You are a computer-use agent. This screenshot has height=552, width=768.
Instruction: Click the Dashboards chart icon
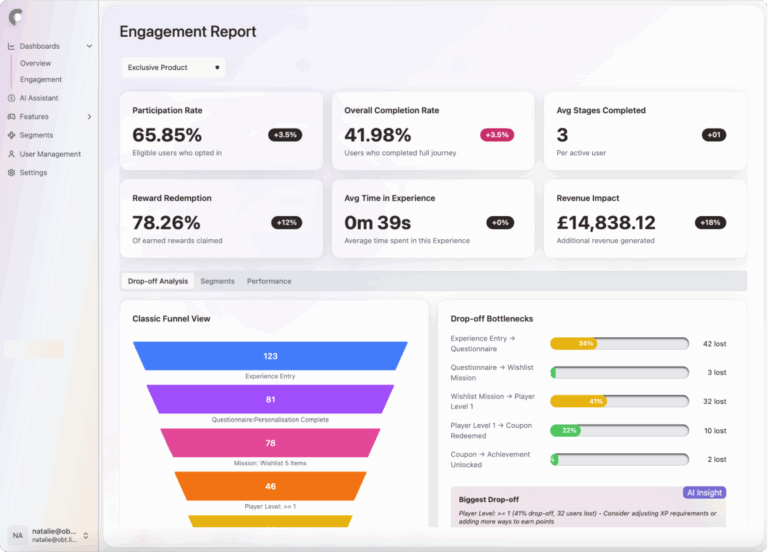point(11,46)
